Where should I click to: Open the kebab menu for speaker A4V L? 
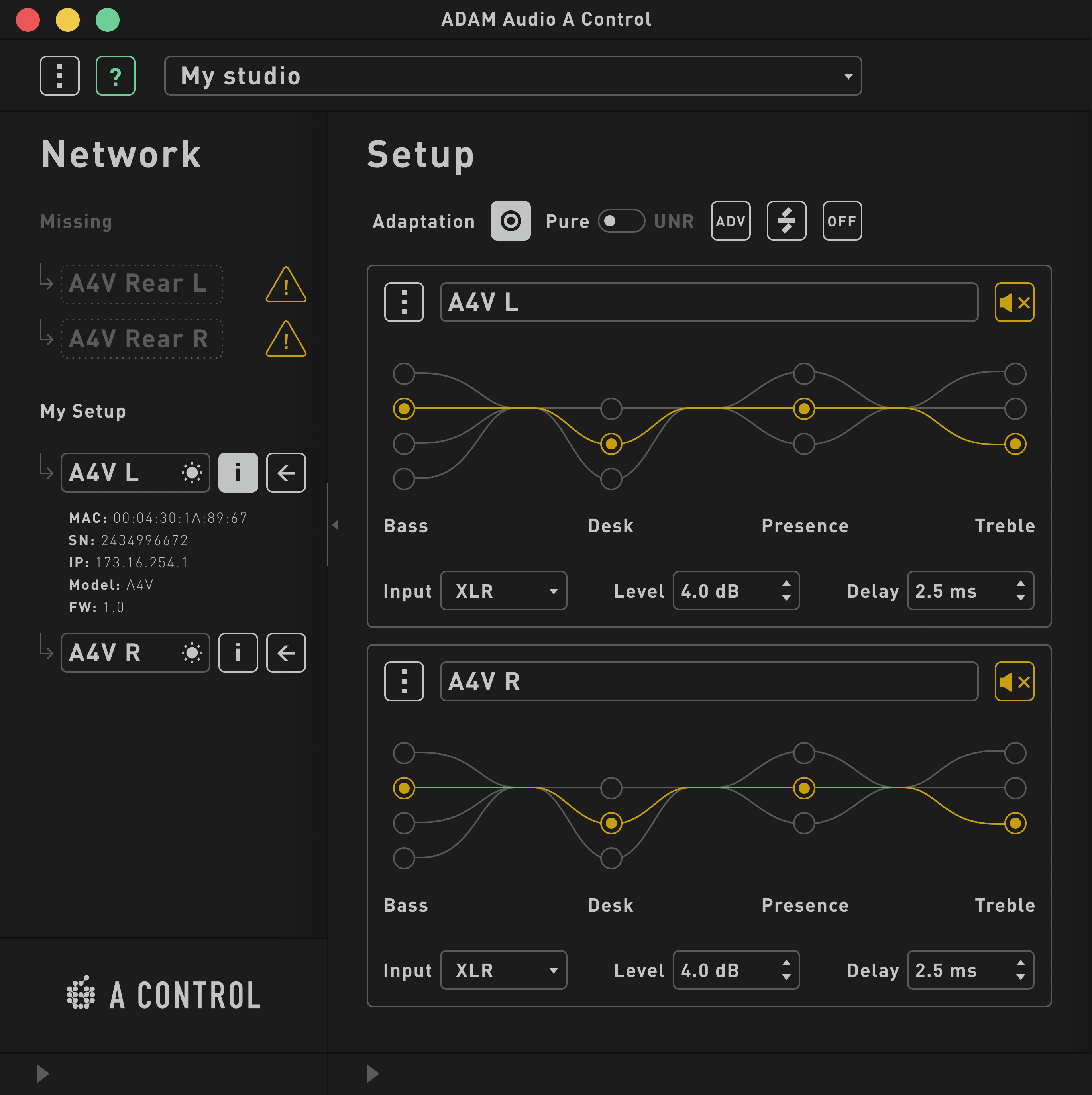[x=404, y=302]
